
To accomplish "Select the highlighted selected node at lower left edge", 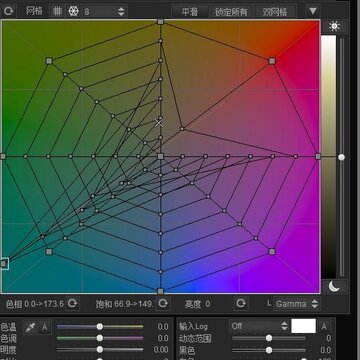I will click(x=4, y=264).
